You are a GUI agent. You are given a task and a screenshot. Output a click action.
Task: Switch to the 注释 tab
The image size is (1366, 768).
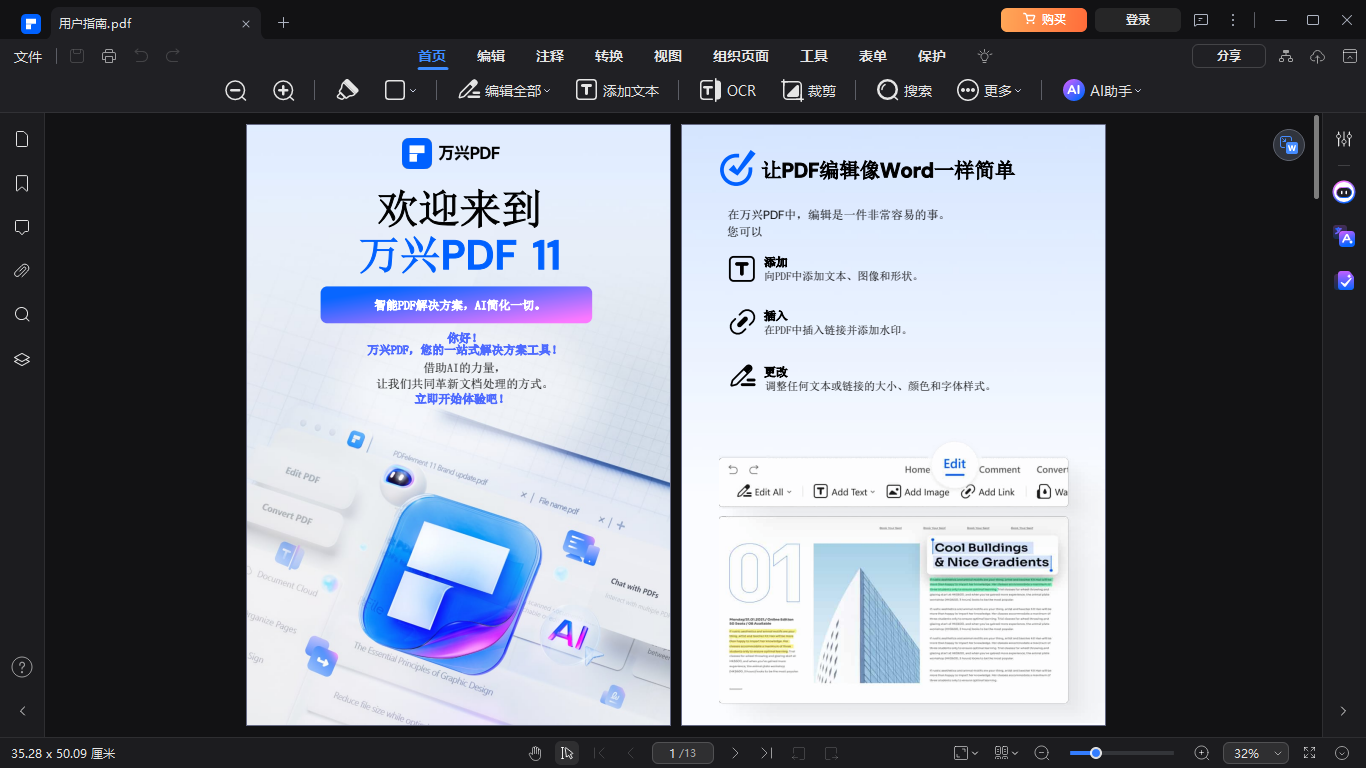pyautogui.click(x=550, y=56)
